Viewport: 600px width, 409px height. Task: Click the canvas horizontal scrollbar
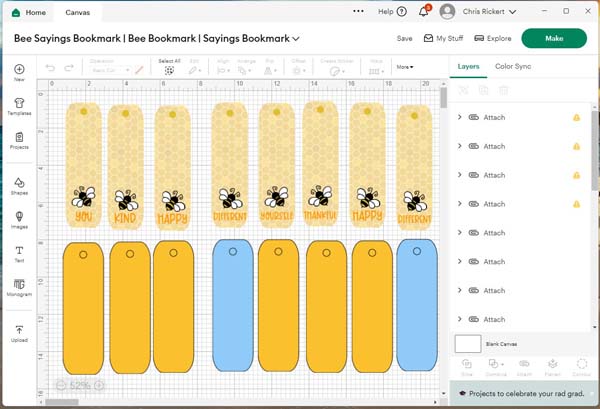point(62,402)
